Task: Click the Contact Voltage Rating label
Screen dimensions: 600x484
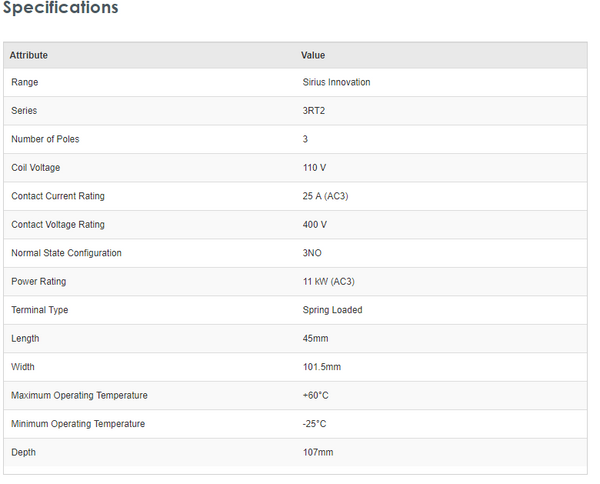Action: (58, 225)
